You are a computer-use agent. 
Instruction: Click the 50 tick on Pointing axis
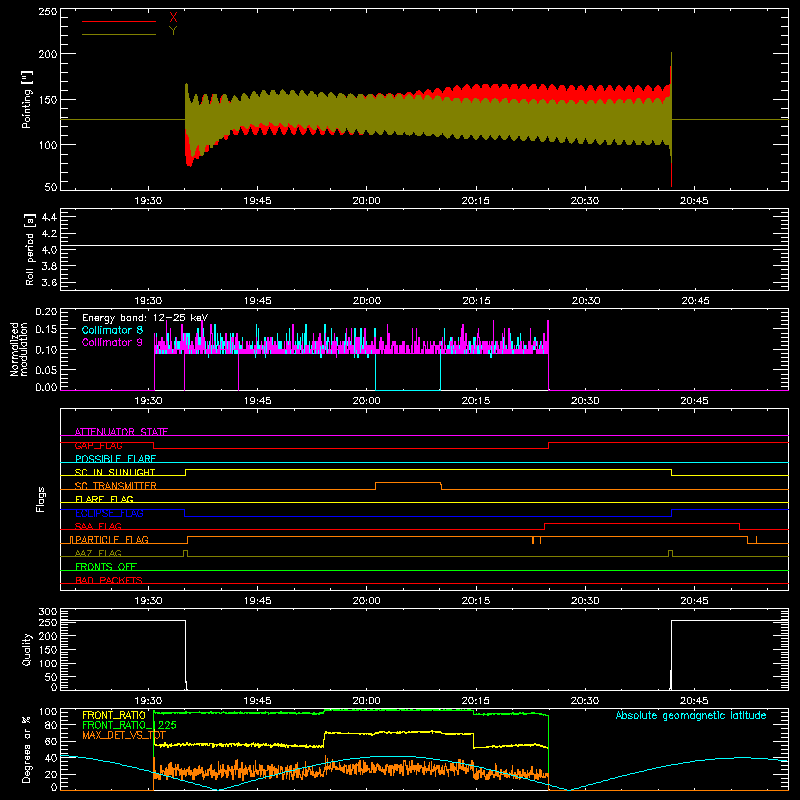[x=51, y=187]
